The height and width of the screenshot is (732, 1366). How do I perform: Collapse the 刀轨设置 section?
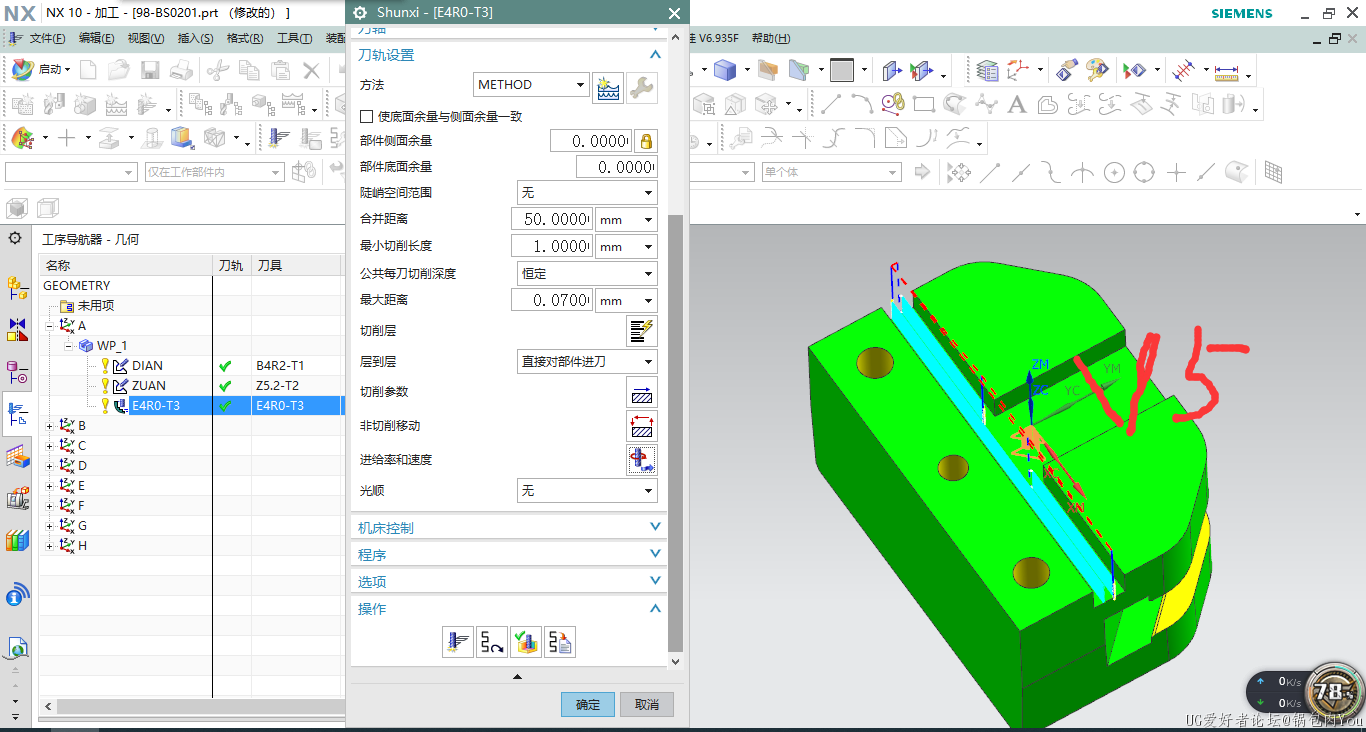tap(510, 55)
